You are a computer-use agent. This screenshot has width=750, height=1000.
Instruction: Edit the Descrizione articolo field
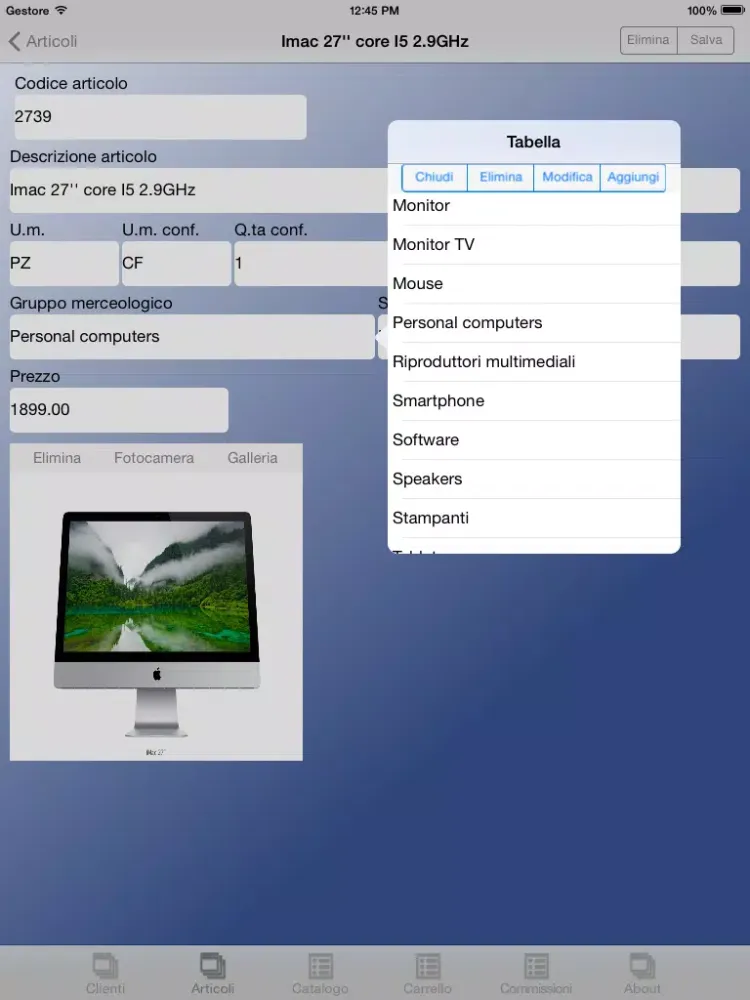198,190
